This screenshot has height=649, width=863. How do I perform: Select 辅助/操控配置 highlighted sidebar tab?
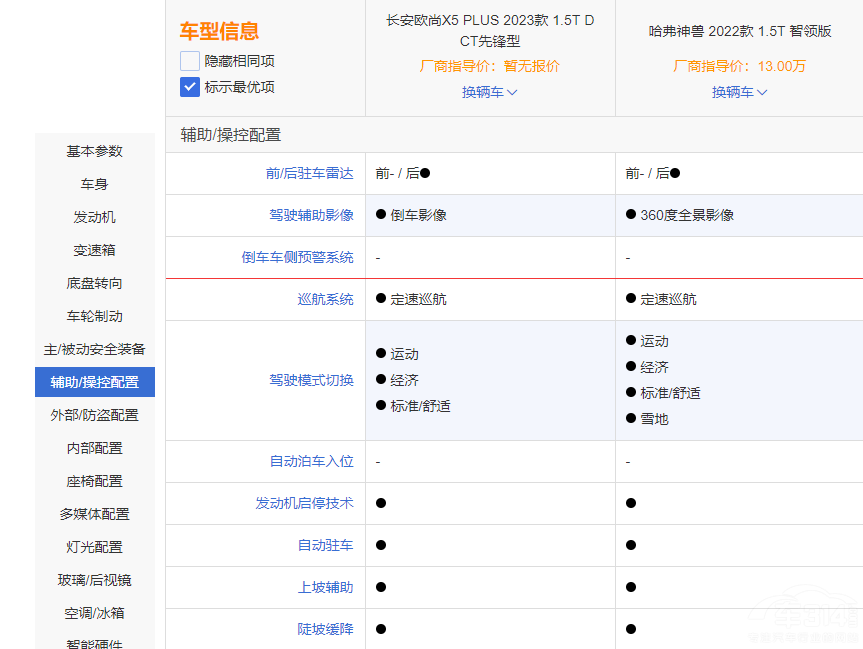pyautogui.click(x=95, y=382)
